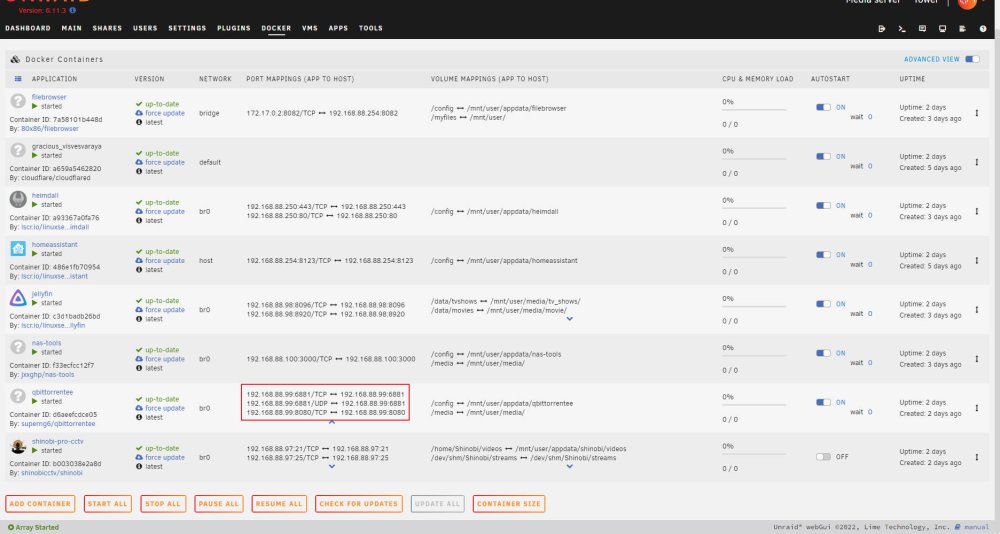Collapse qbittorrentee port mappings chevron
This screenshot has height=534, width=1000.
pyautogui.click(x=332, y=422)
